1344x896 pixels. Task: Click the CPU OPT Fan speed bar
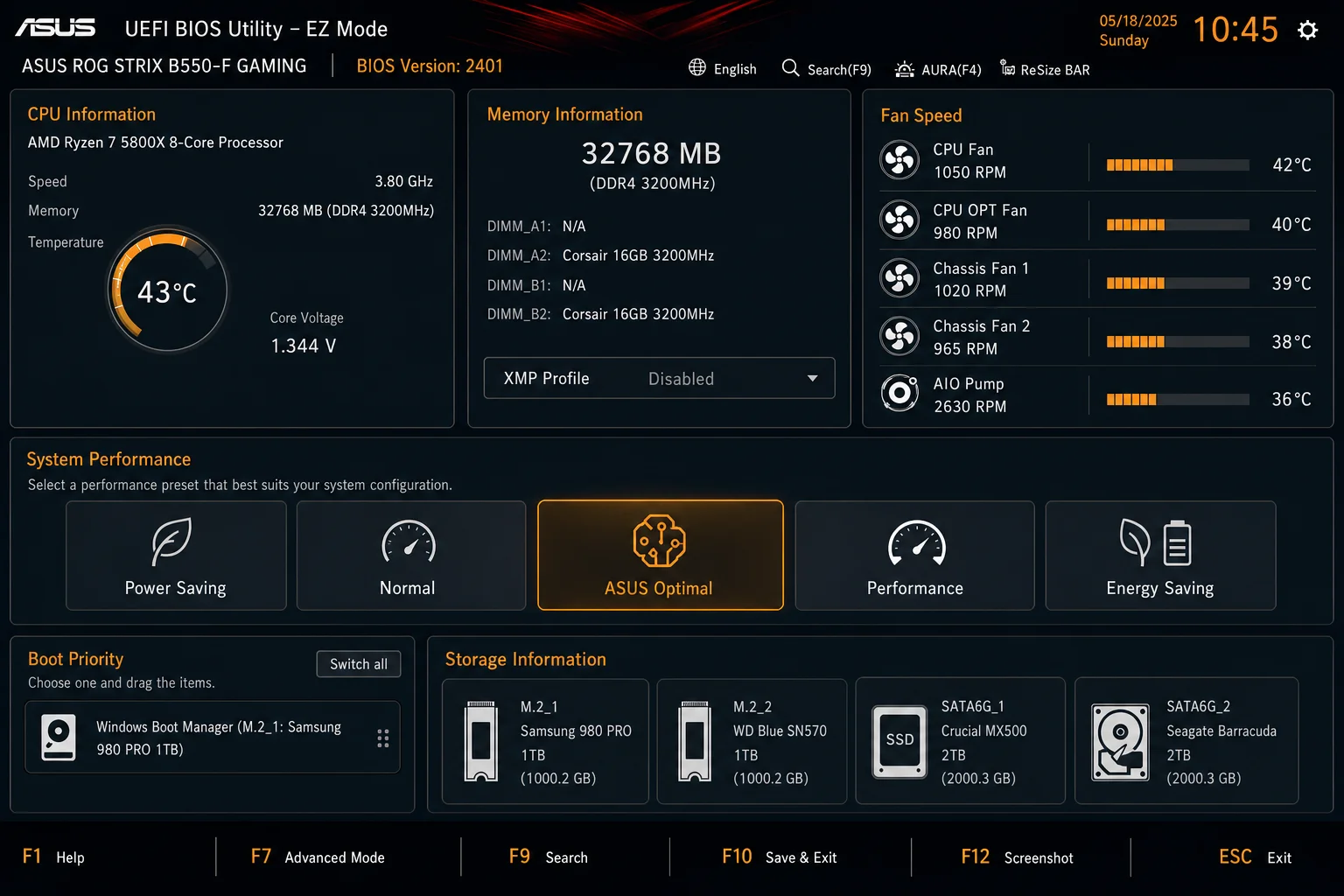click(1178, 224)
